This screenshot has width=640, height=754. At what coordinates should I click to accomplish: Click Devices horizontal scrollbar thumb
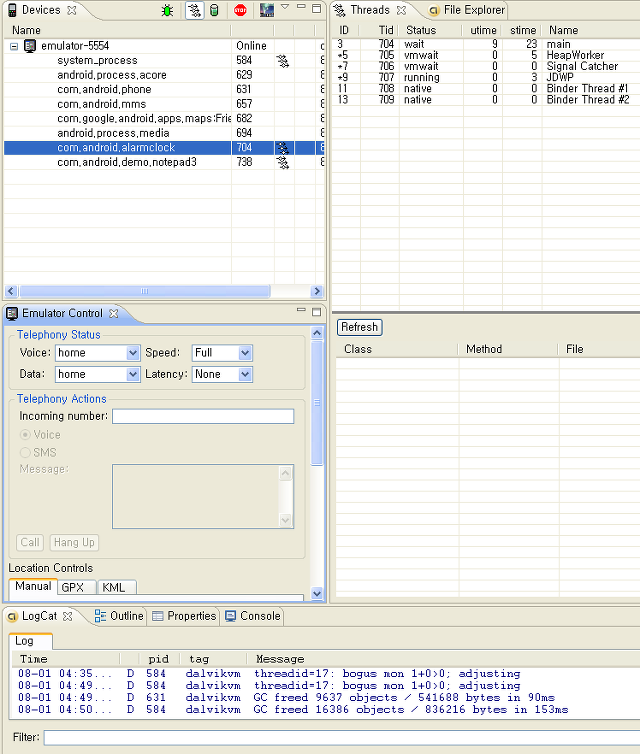pos(144,291)
